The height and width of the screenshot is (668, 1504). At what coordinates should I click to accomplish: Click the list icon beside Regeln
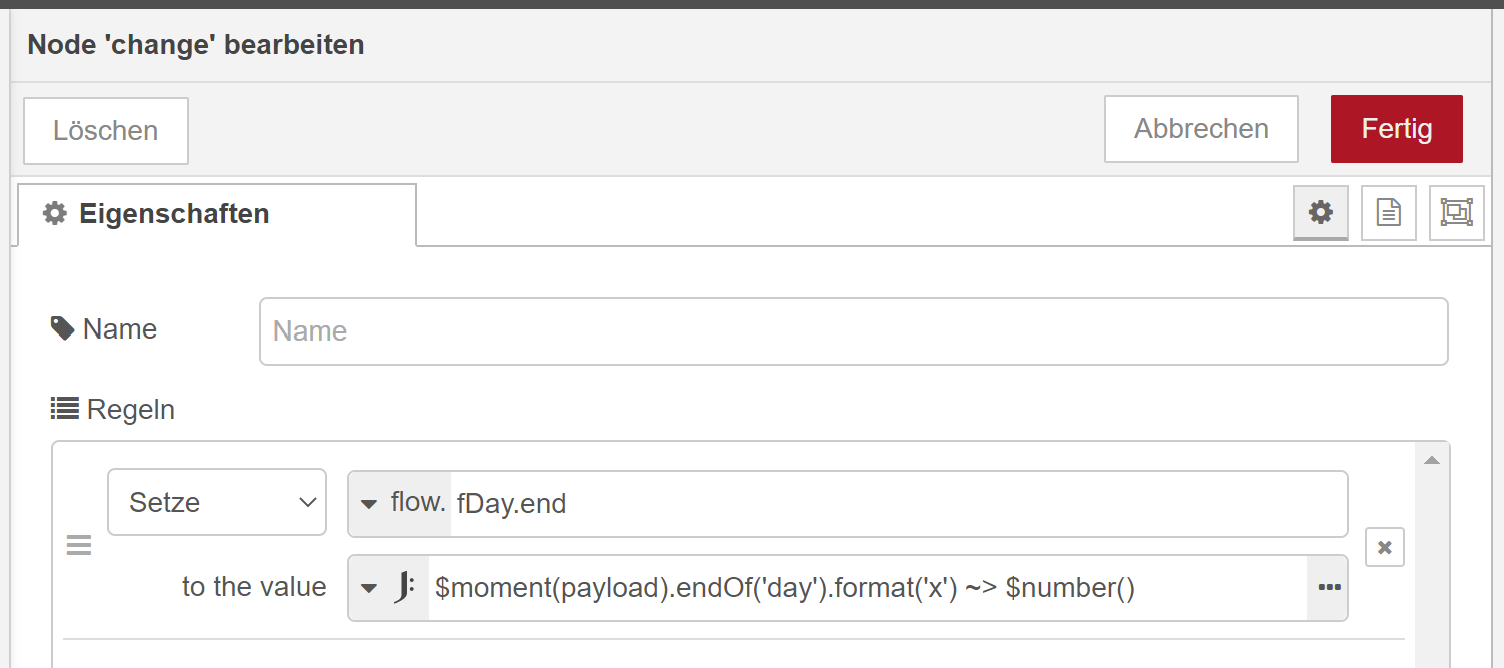click(x=65, y=408)
